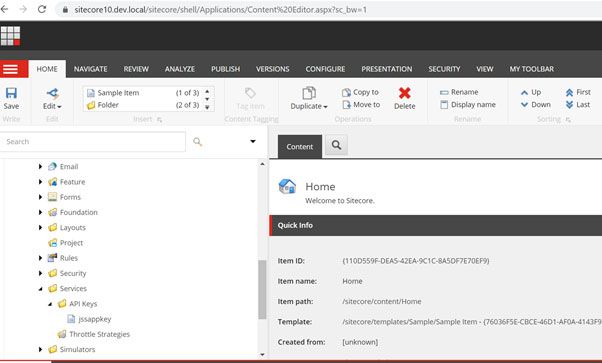
Task: Click the tree scrollbar down arrow
Action: pos(262,355)
